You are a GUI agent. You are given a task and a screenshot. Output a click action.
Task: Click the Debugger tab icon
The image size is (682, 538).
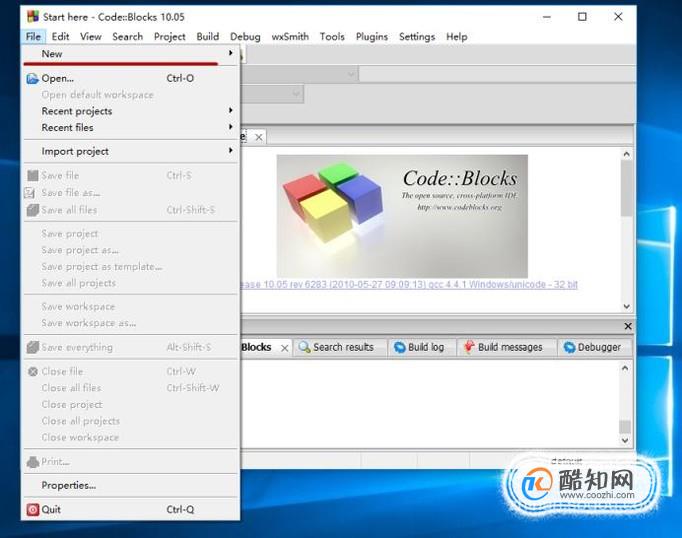tap(569, 347)
